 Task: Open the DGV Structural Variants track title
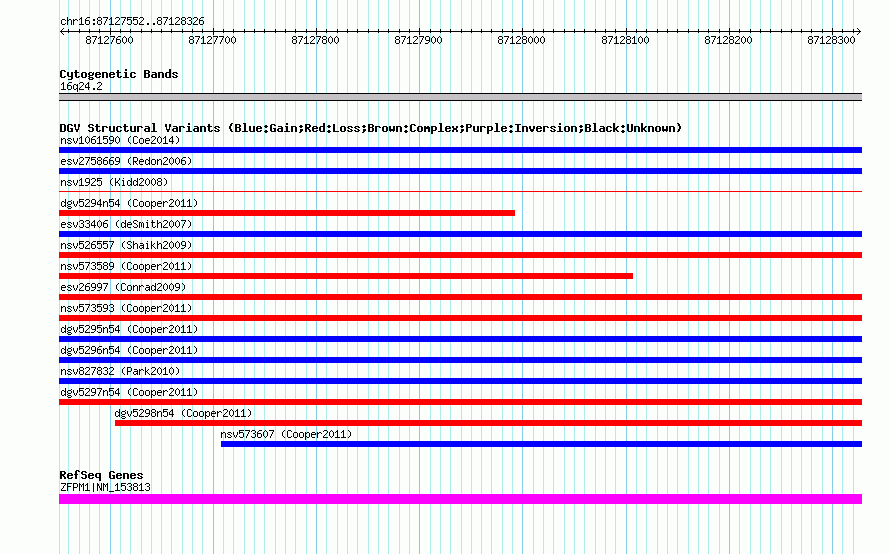pyautogui.click(x=371, y=128)
